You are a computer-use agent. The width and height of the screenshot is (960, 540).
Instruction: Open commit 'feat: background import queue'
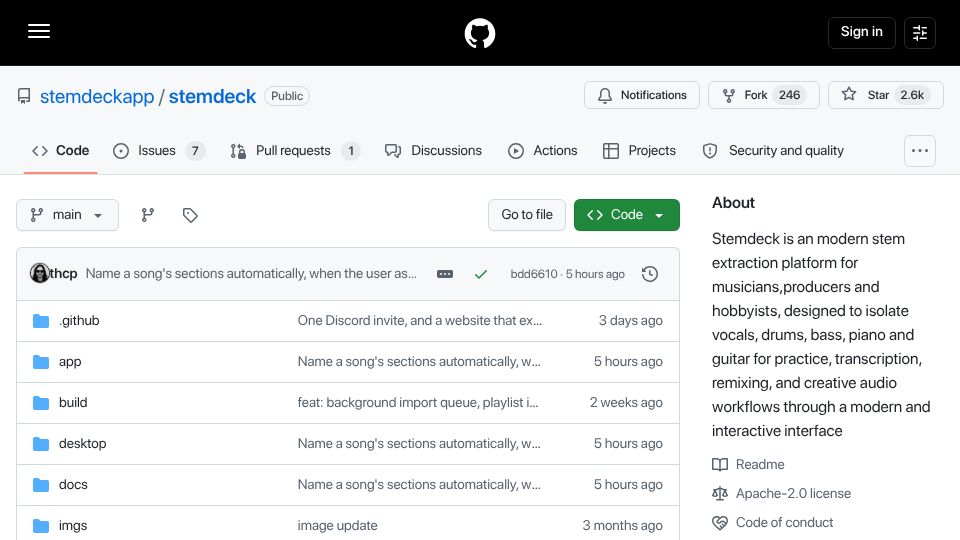418,403
